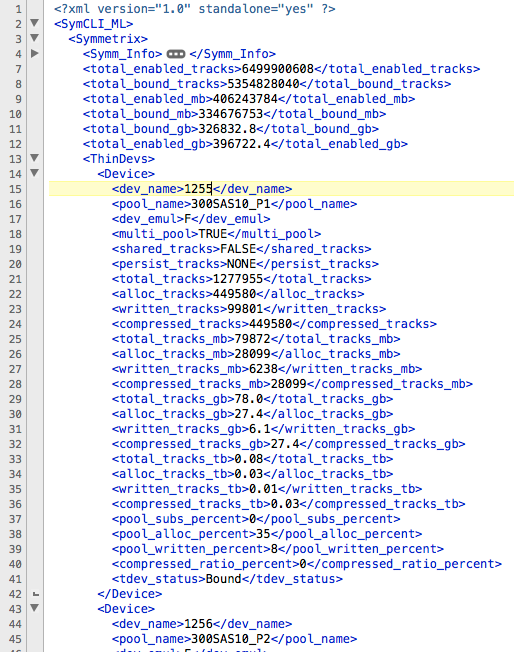Click the opening ThinDevs tag
This screenshot has height=652, width=514.
click(x=119, y=158)
